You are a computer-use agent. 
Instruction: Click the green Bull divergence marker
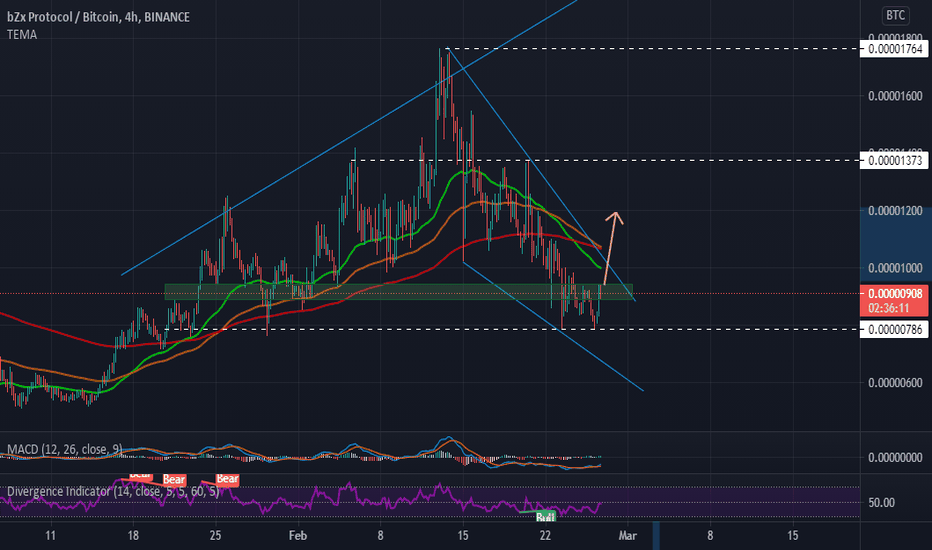[545, 517]
